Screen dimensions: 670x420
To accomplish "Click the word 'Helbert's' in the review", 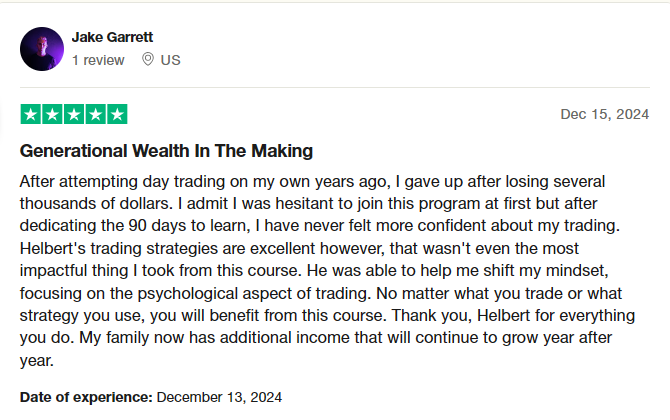I will [53, 248].
